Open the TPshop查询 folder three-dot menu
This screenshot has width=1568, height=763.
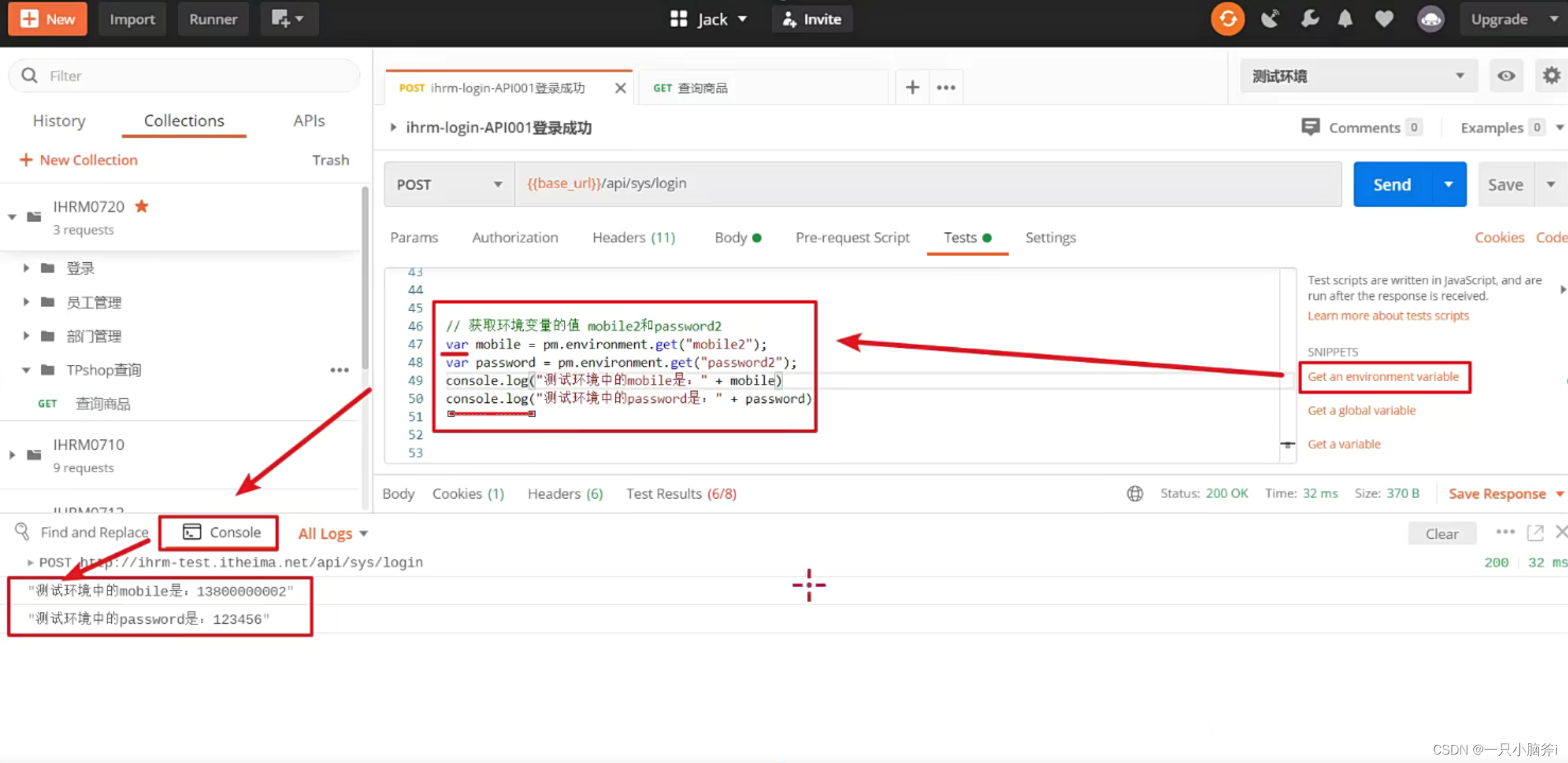[x=339, y=370]
